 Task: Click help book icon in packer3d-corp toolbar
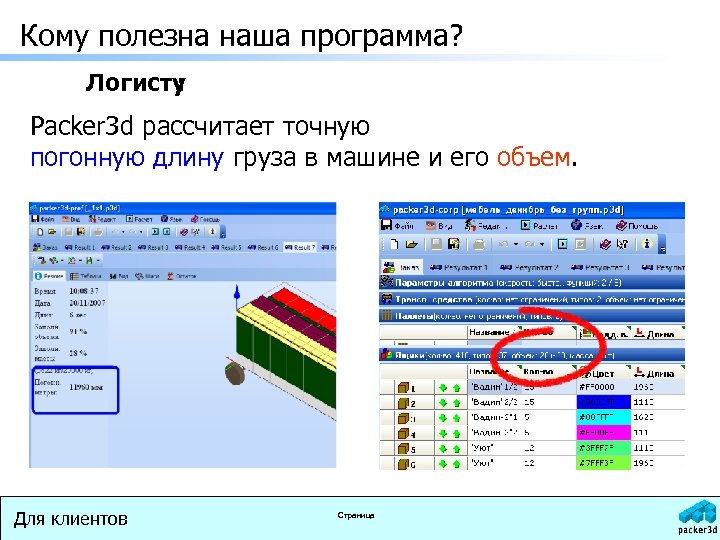[x=605, y=244]
